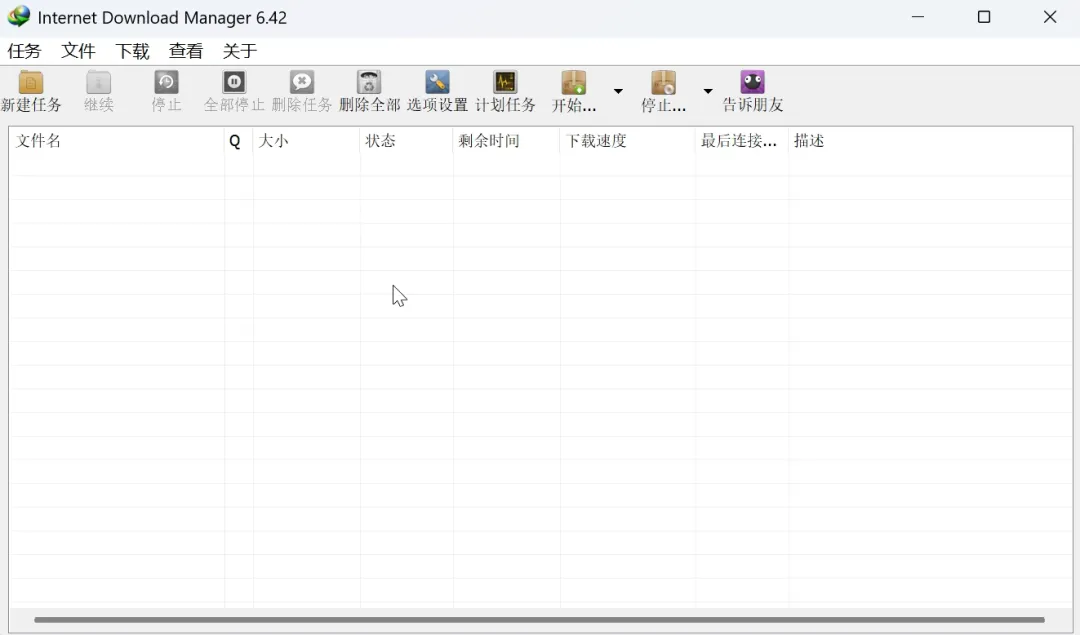
Task: Sort by the 状态 column header
Action: pos(406,141)
